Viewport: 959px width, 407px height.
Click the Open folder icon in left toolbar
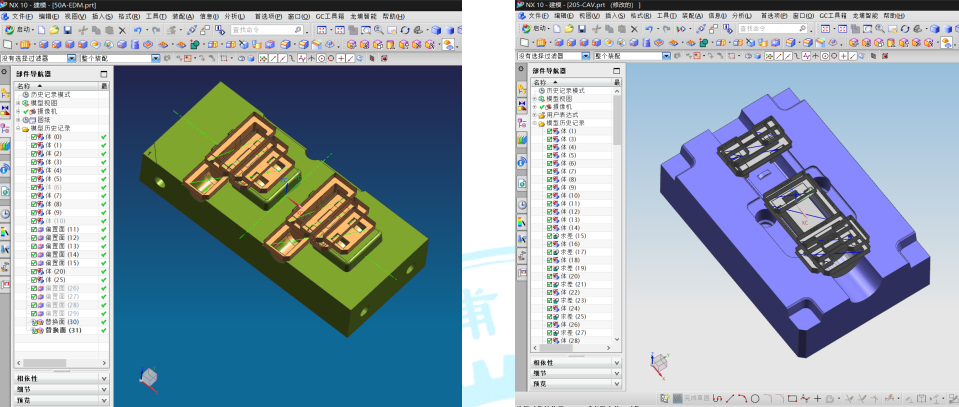coord(52,30)
